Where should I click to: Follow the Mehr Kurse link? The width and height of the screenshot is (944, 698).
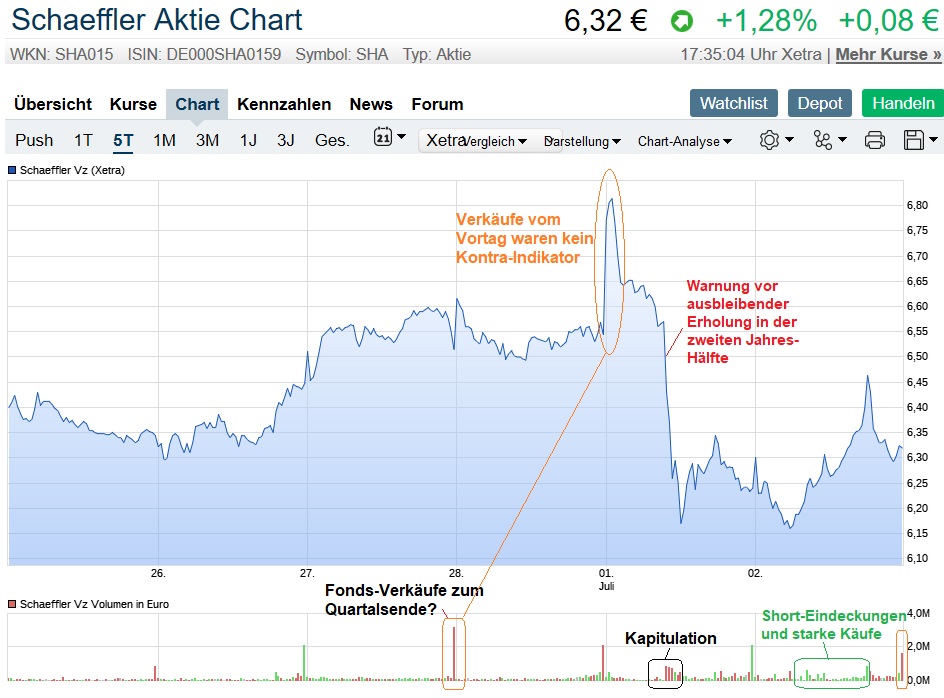tap(888, 54)
